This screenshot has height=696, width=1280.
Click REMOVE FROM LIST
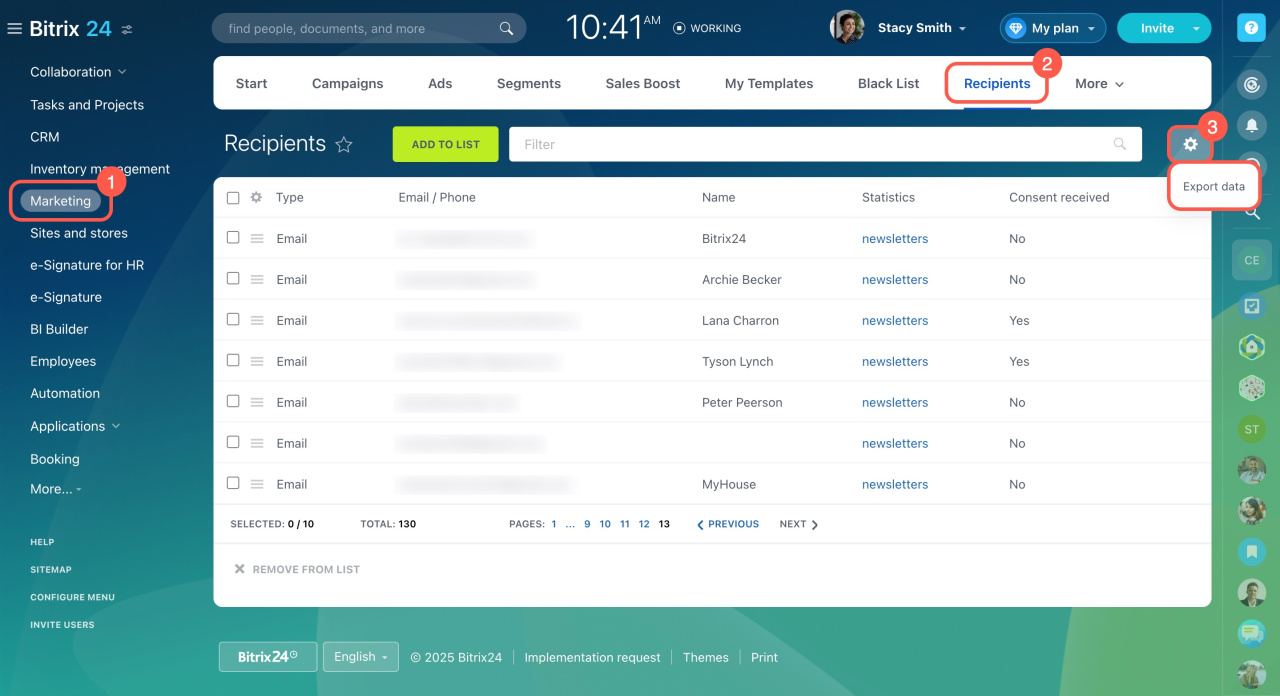pos(297,569)
